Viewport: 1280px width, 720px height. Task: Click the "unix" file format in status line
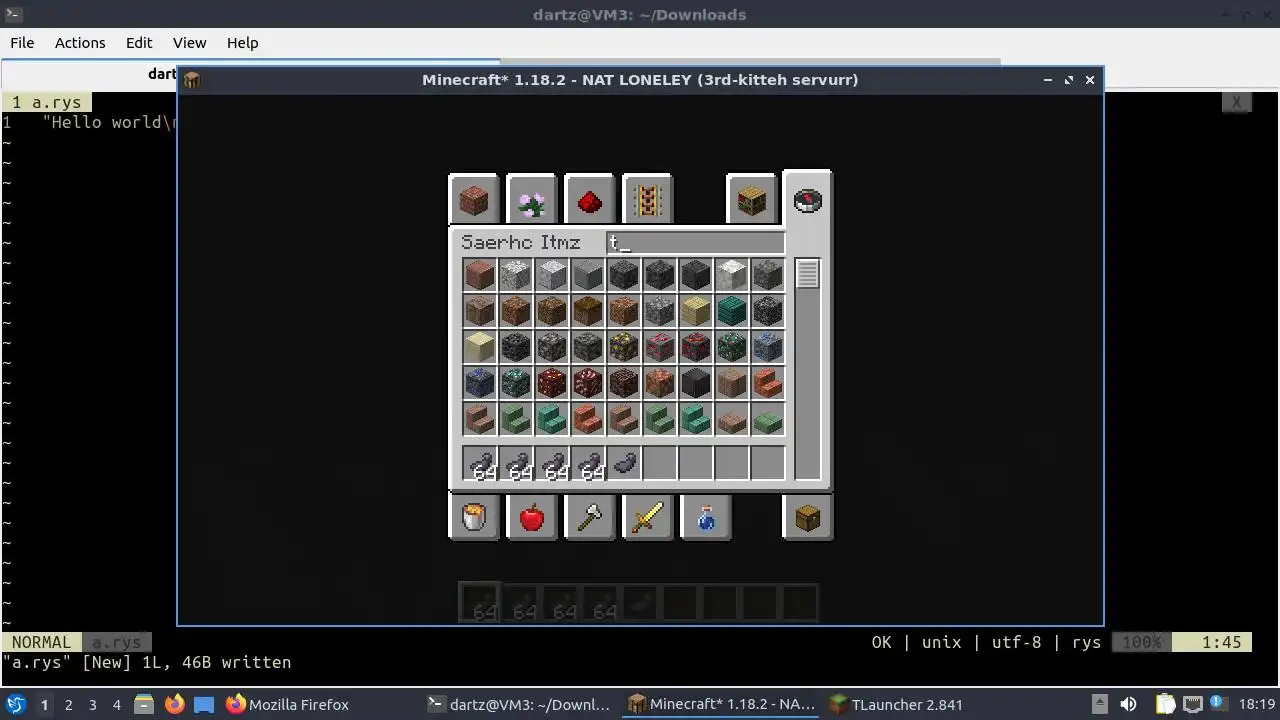[941, 642]
